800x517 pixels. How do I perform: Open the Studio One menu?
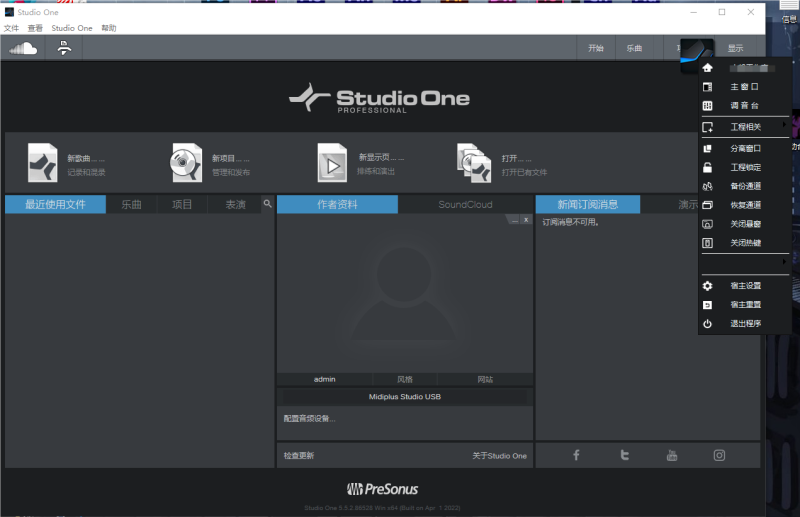click(72, 28)
